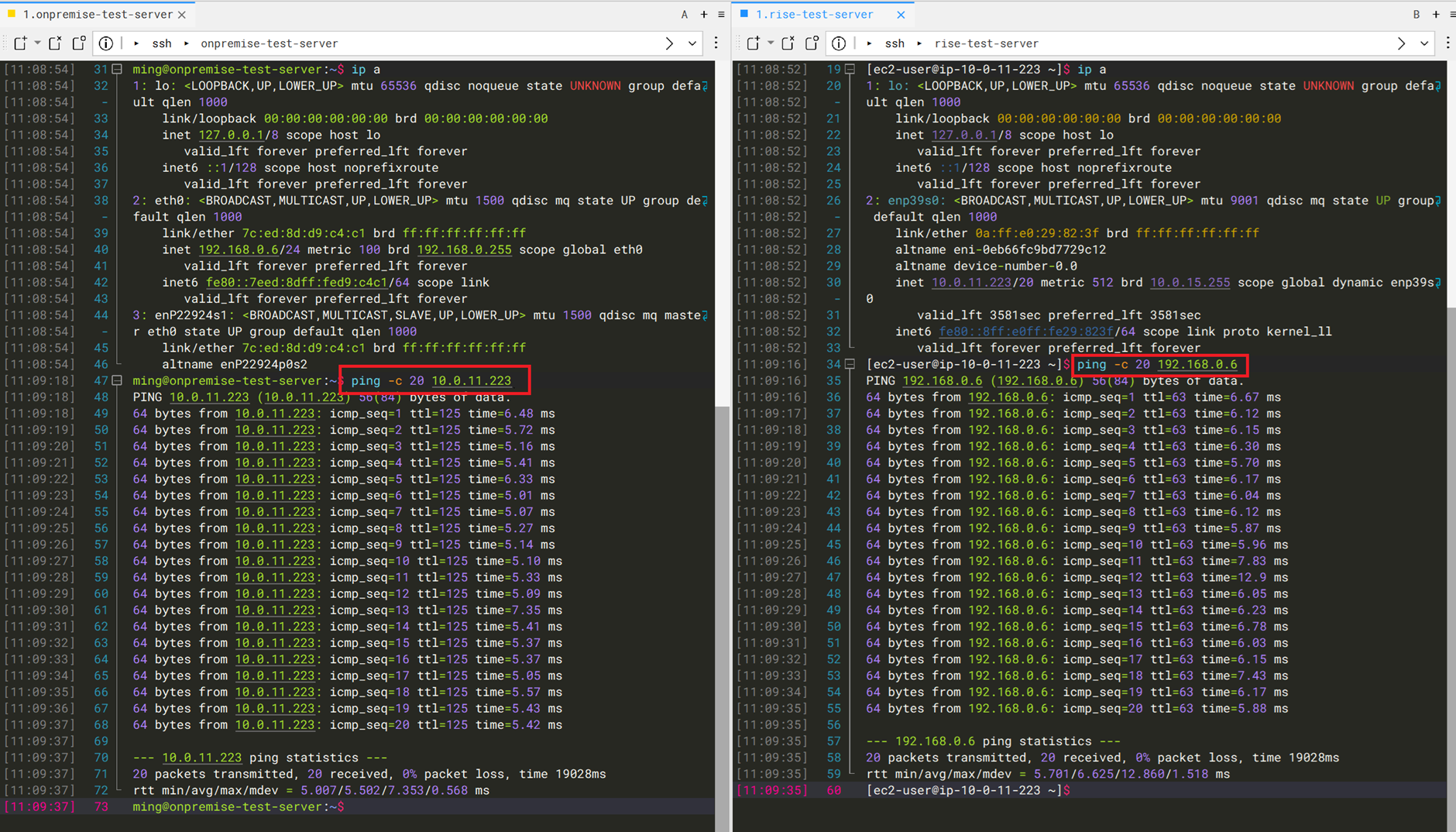
Task: Add a new tab in tab group A
Action: click(x=704, y=15)
